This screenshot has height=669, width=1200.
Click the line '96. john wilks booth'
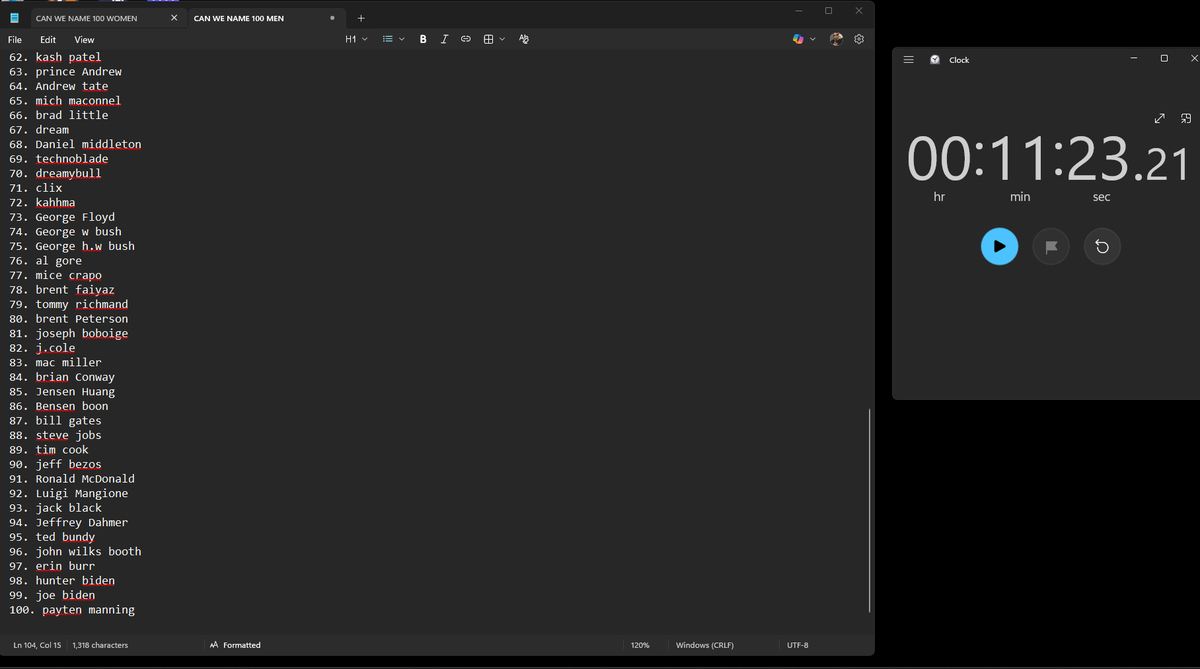tap(75, 551)
